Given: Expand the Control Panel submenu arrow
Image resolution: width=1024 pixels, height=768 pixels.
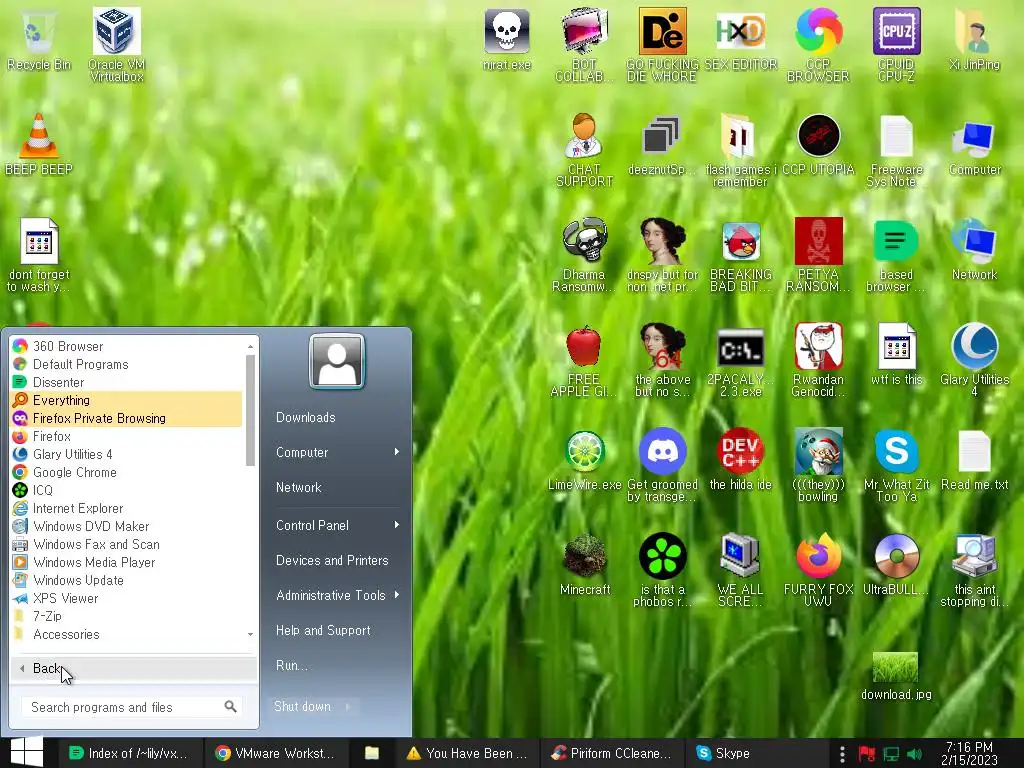Looking at the screenshot, I should click(396, 525).
